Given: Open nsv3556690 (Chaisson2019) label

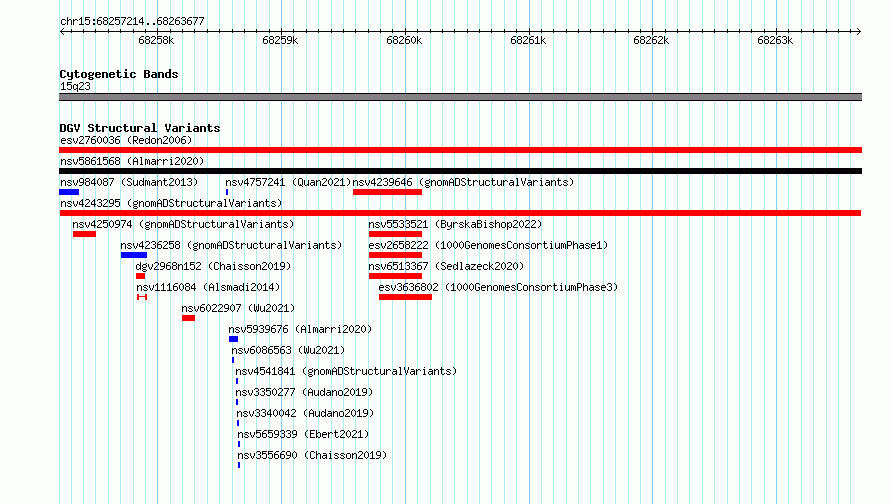Looking at the screenshot, I should point(312,455).
